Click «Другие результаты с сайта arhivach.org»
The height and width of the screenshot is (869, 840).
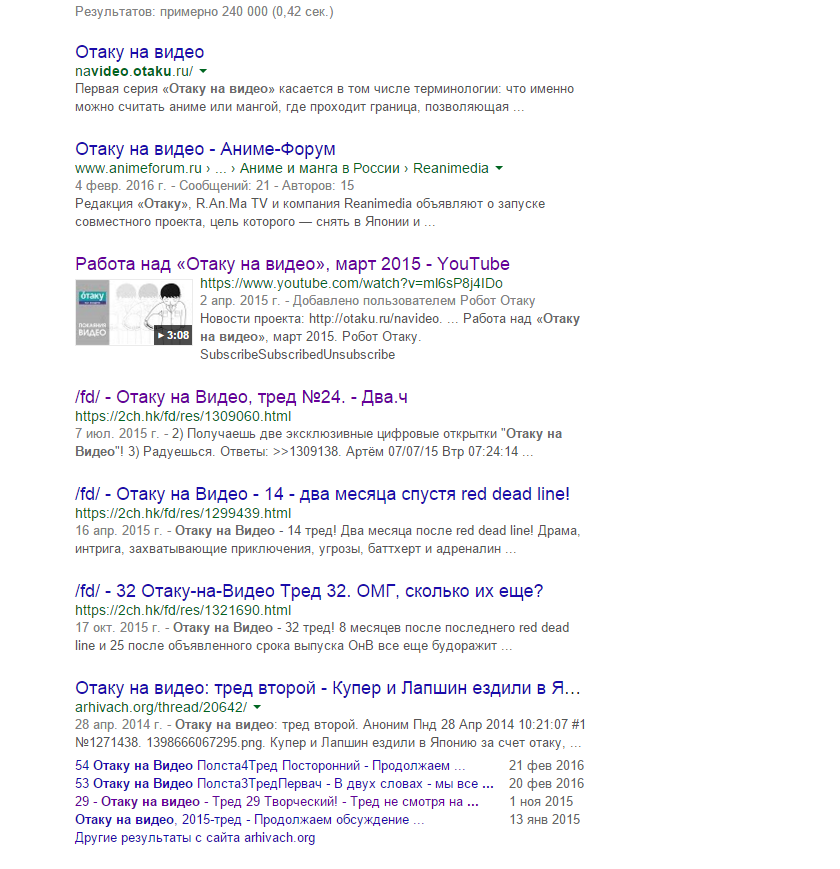pyautogui.click(x=195, y=837)
